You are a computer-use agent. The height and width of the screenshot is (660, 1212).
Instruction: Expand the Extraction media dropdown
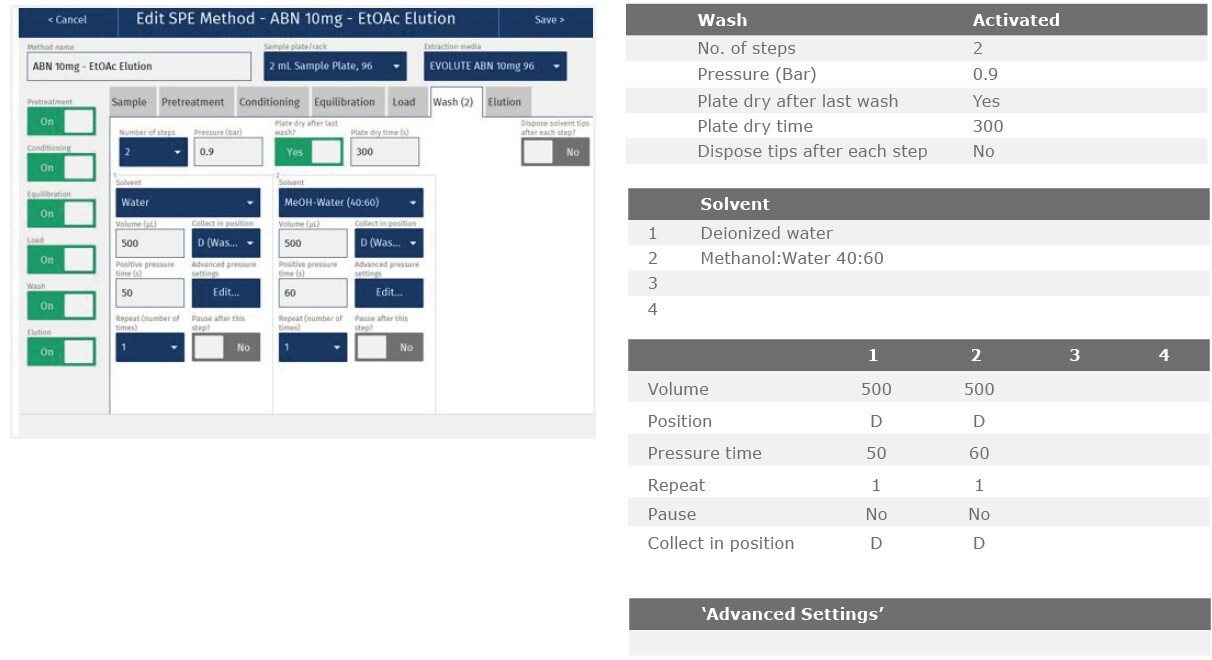coord(495,67)
